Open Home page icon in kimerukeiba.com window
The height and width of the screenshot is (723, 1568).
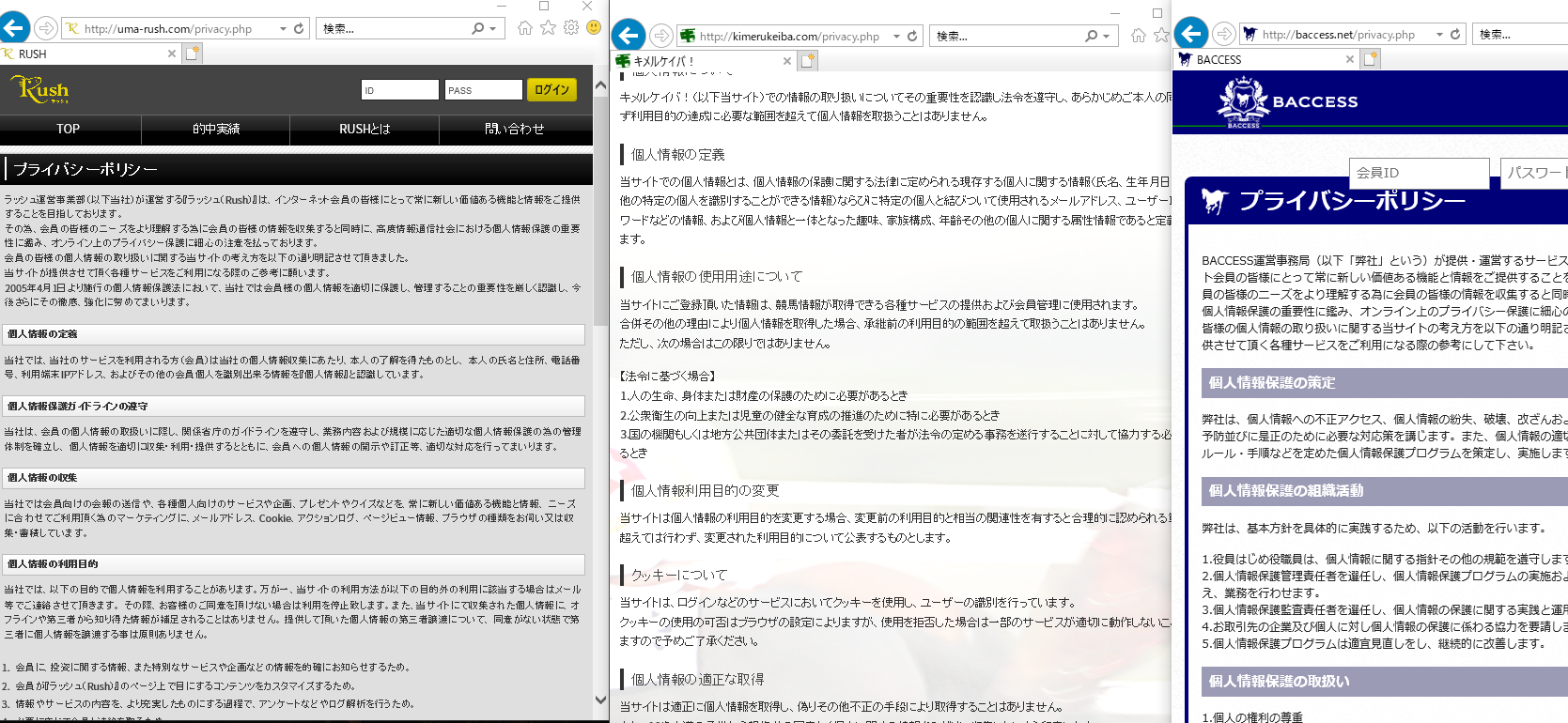(x=1139, y=36)
